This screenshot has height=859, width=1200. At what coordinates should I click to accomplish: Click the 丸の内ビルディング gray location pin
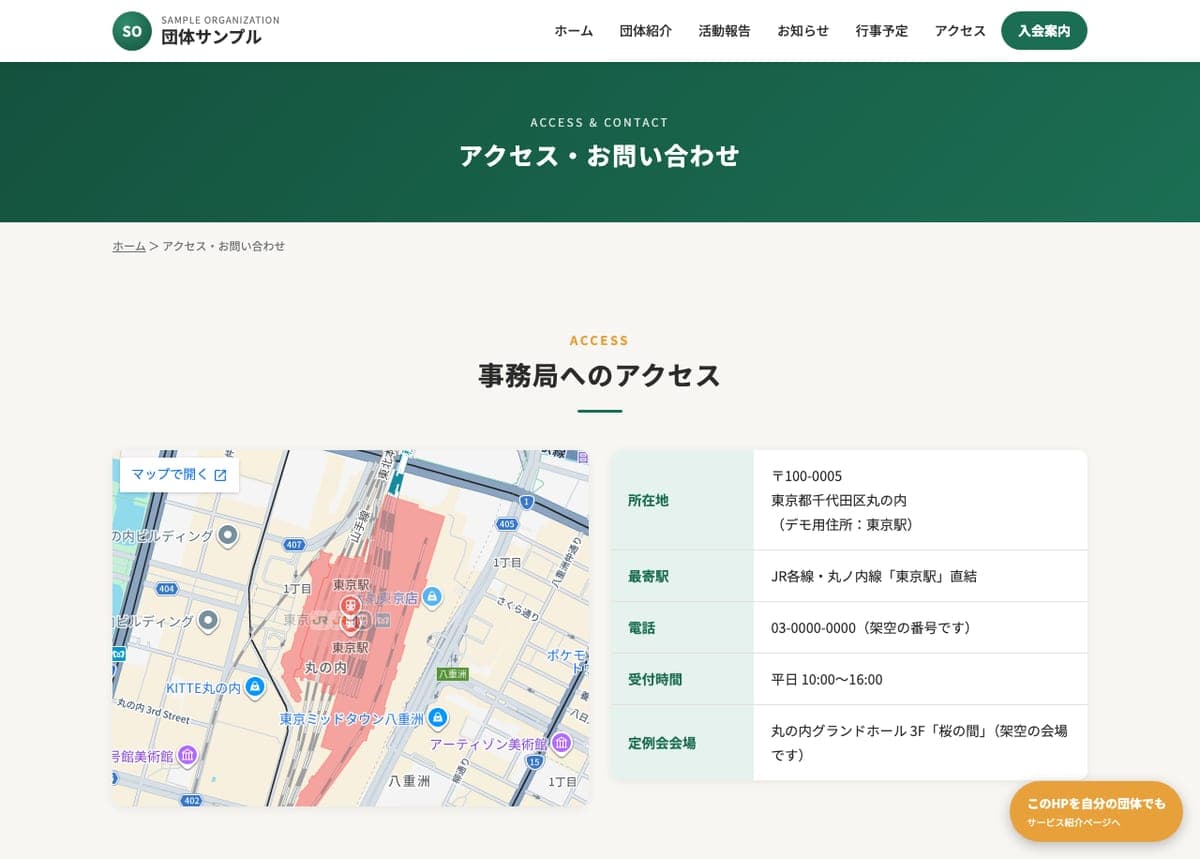pyautogui.click(x=228, y=536)
